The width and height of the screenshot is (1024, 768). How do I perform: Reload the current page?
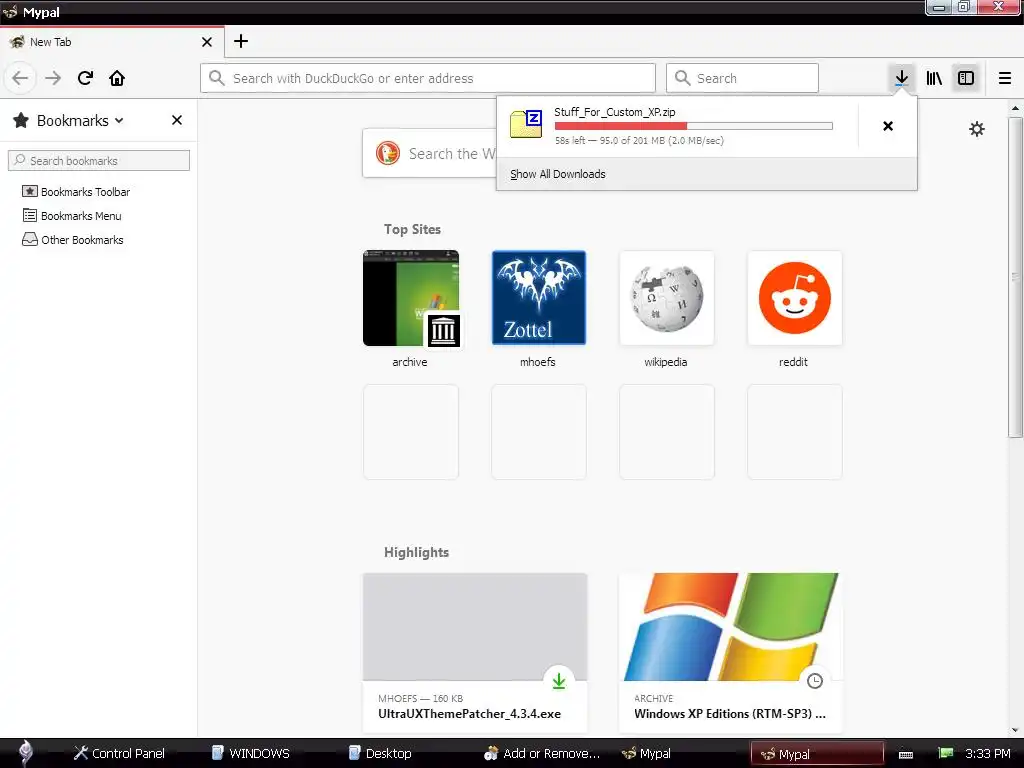coord(86,78)
